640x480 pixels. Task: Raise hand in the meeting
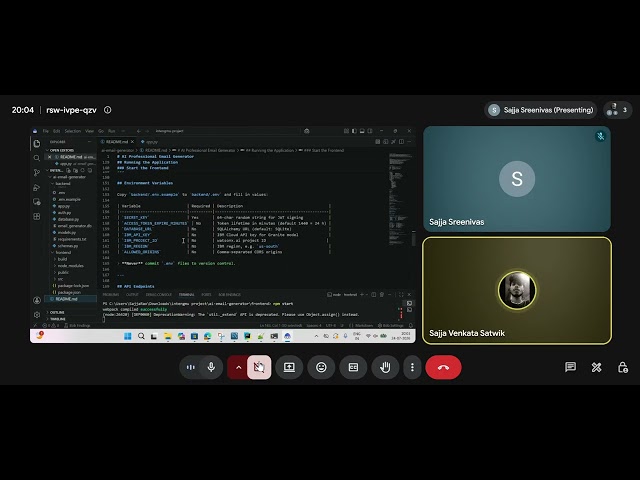tap(385, 367)
